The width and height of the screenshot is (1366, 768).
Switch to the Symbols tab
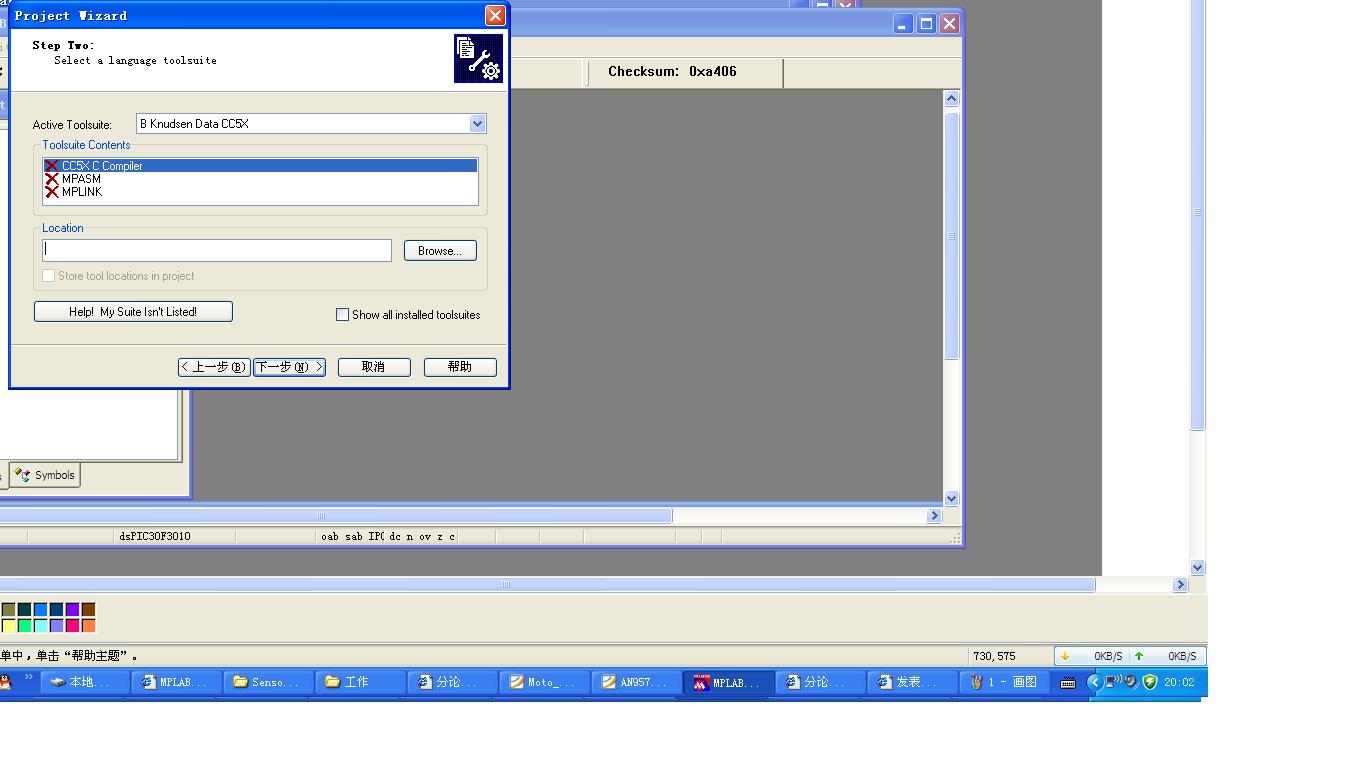(x=45, y=475)
